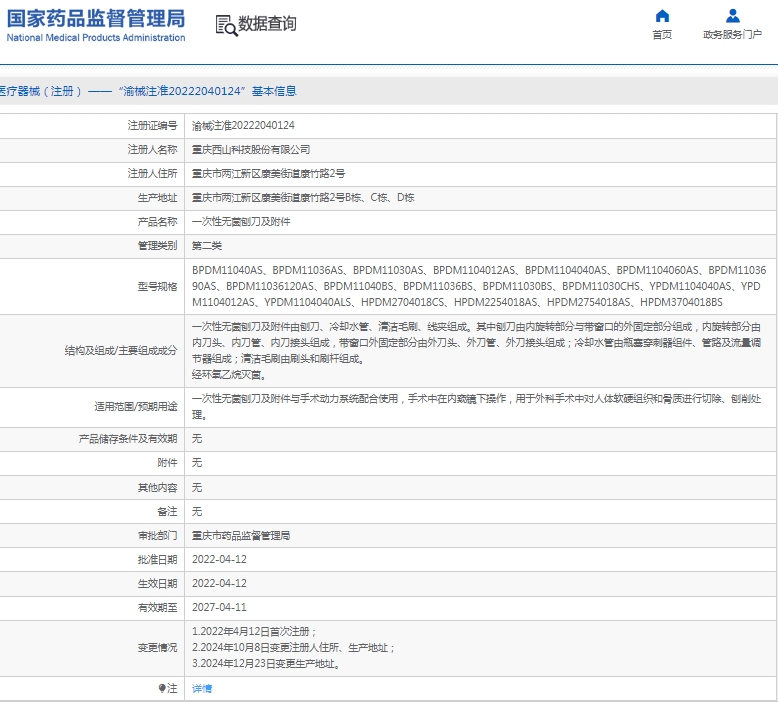Click the 适用范围/预期用途 label
The width and height of the screenshot is (778, 705).
pos(135,406)
